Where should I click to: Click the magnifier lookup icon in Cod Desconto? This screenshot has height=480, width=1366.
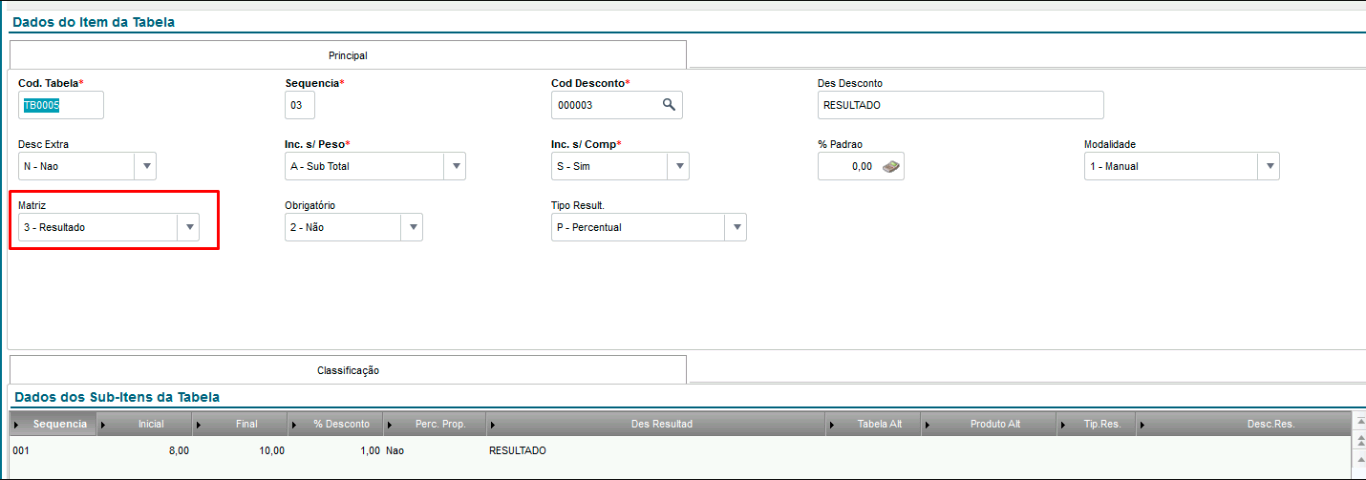pos(669,105)
